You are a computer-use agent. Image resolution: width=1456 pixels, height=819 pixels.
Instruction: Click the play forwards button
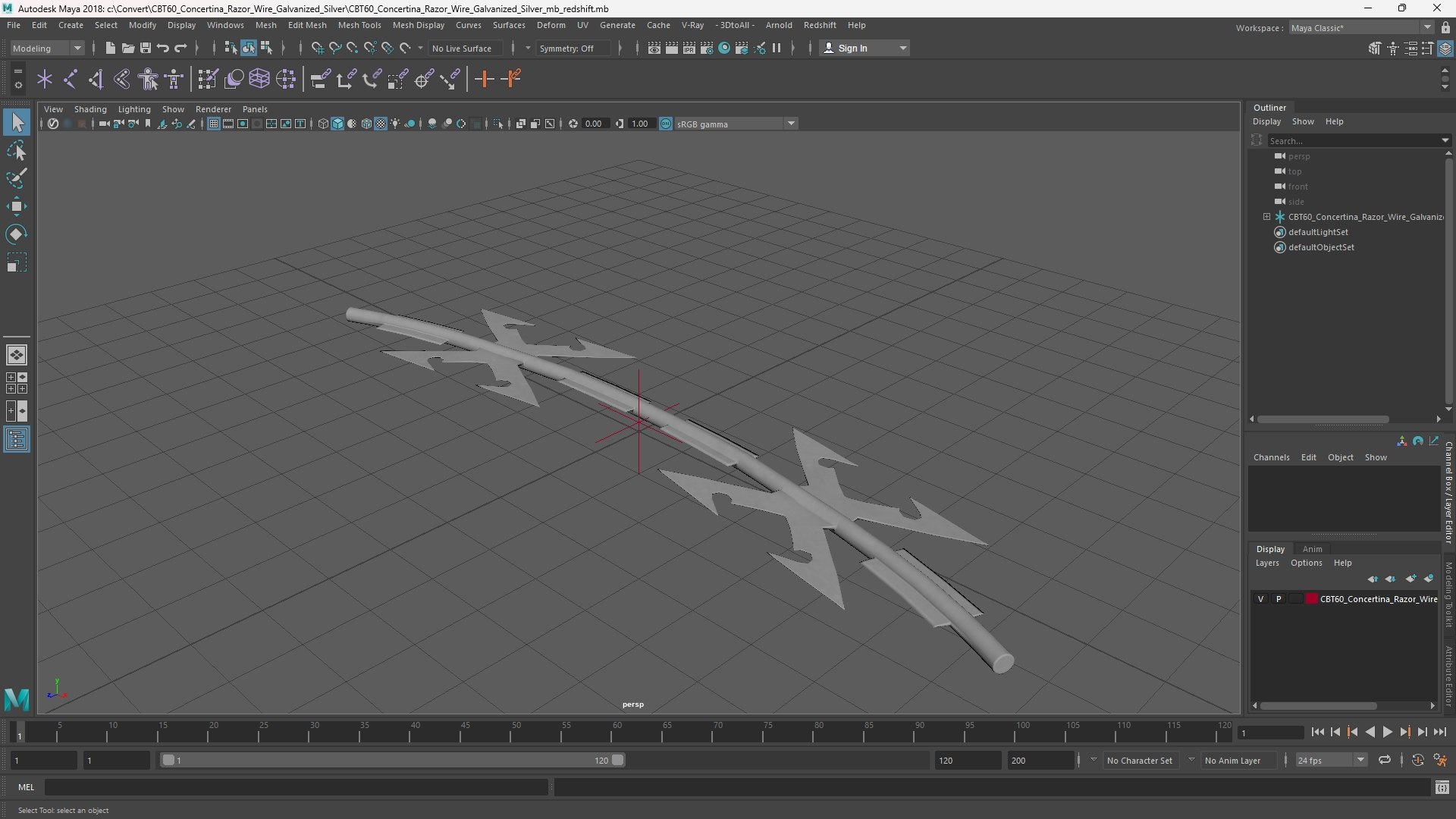tap(1387, 732)
